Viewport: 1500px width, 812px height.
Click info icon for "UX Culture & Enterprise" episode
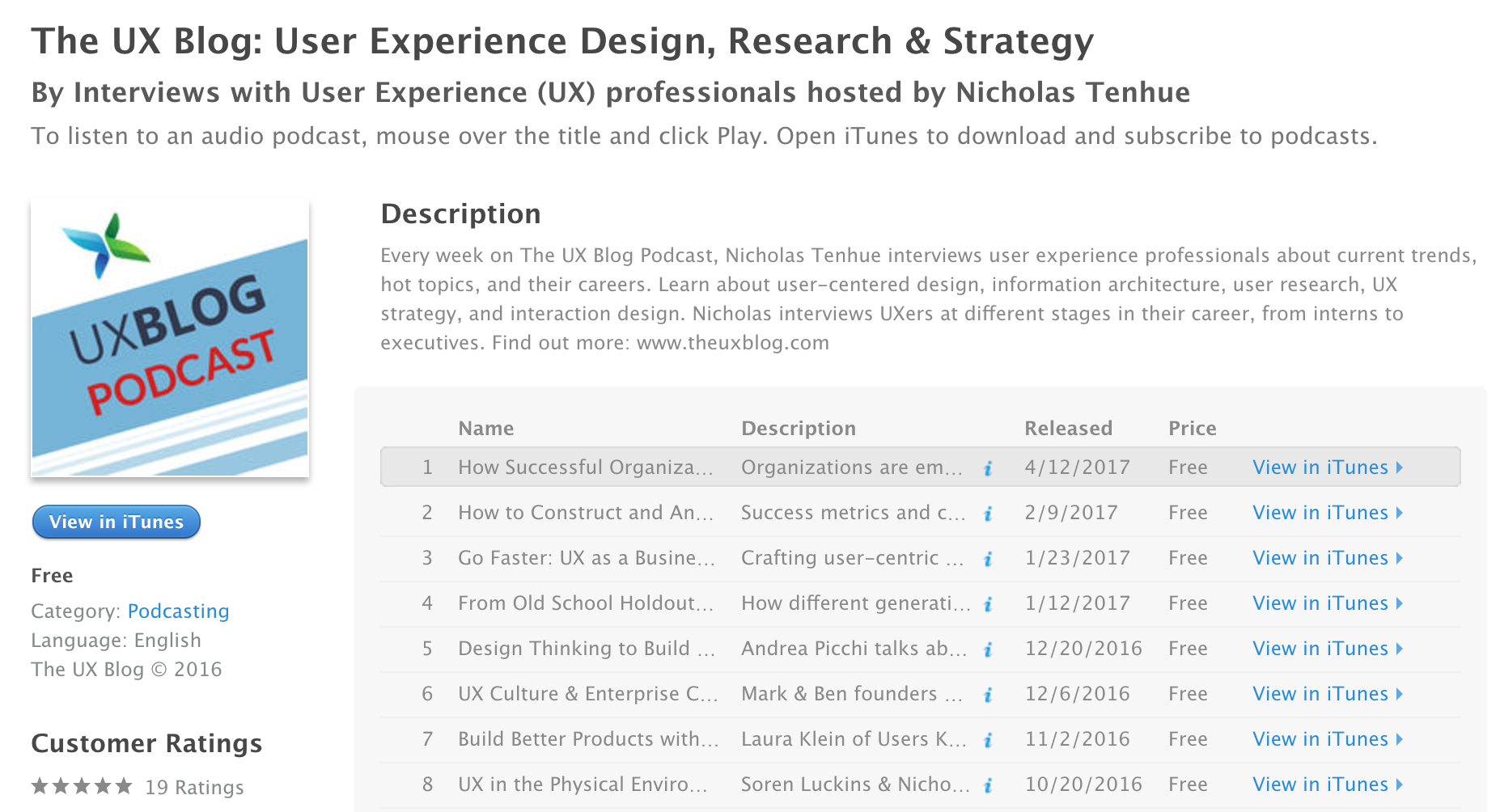point(987,694)
